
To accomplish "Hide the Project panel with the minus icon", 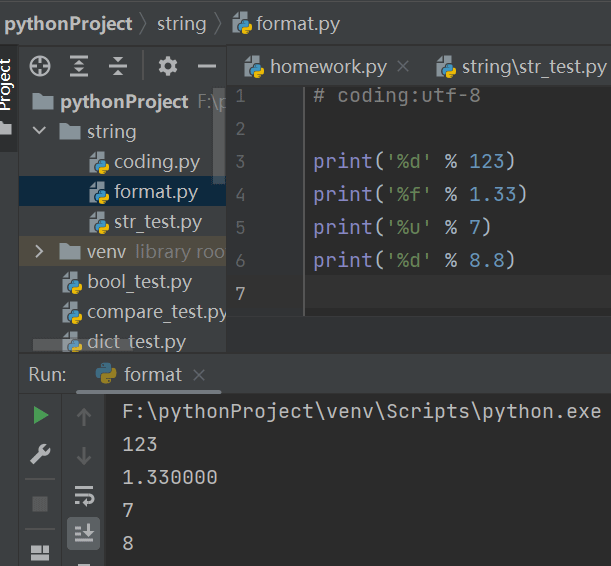I will coord(207,67).
